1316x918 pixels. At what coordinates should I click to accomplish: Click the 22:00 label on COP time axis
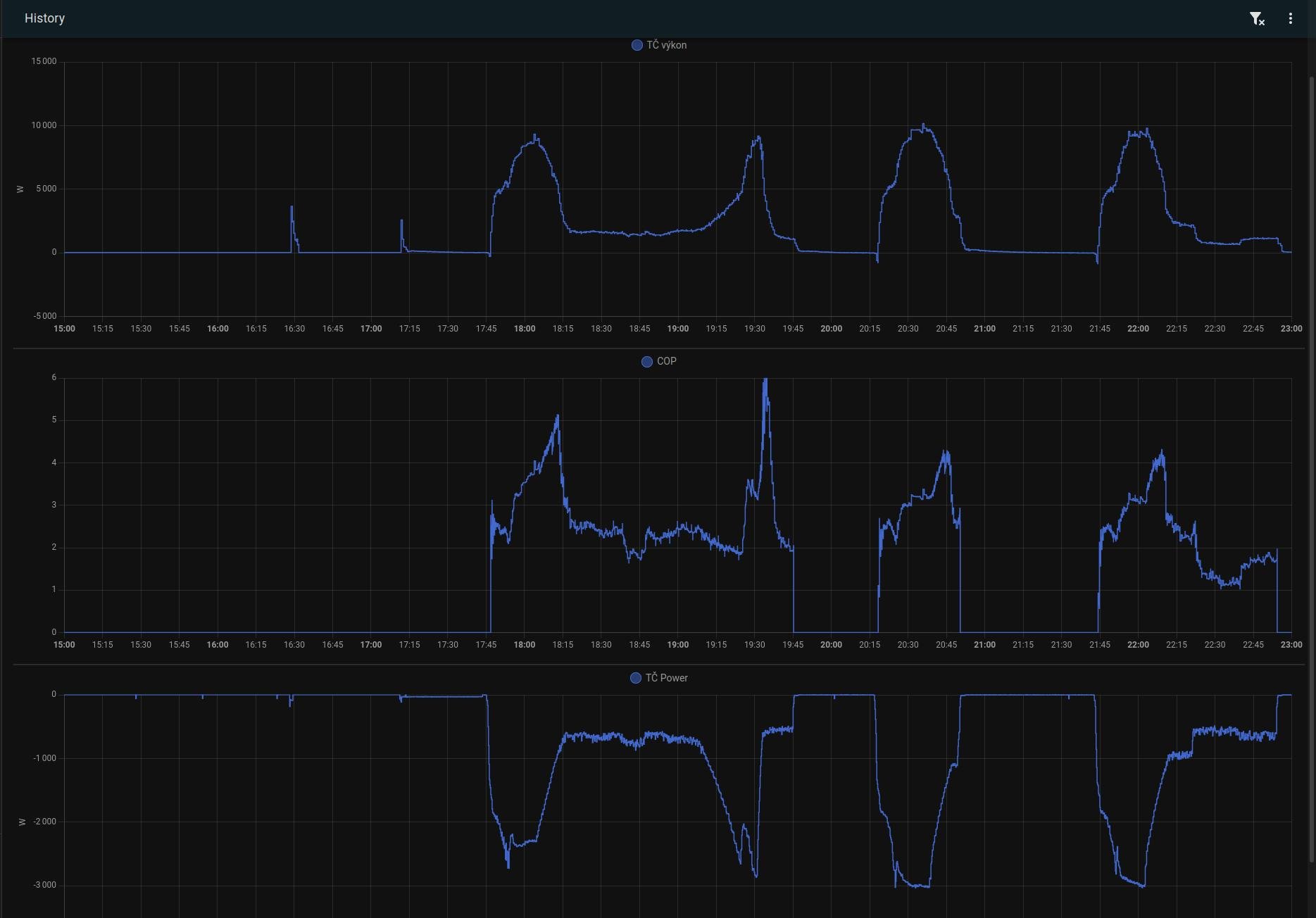click(1138, 645)
